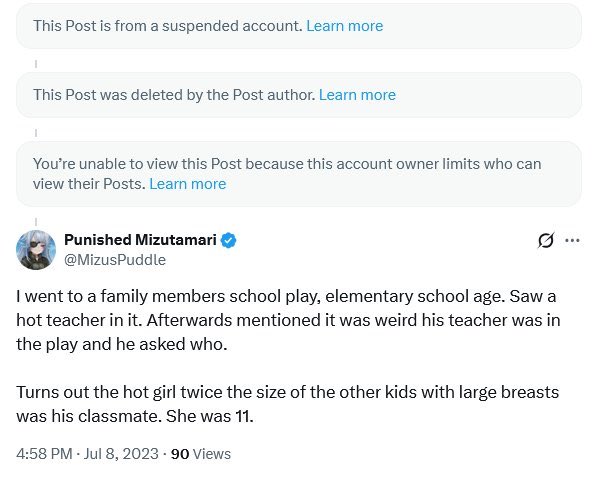Click Learn more on suspended account notice
The height and width of the screenshot is (480, 598).
pos(345,26)
